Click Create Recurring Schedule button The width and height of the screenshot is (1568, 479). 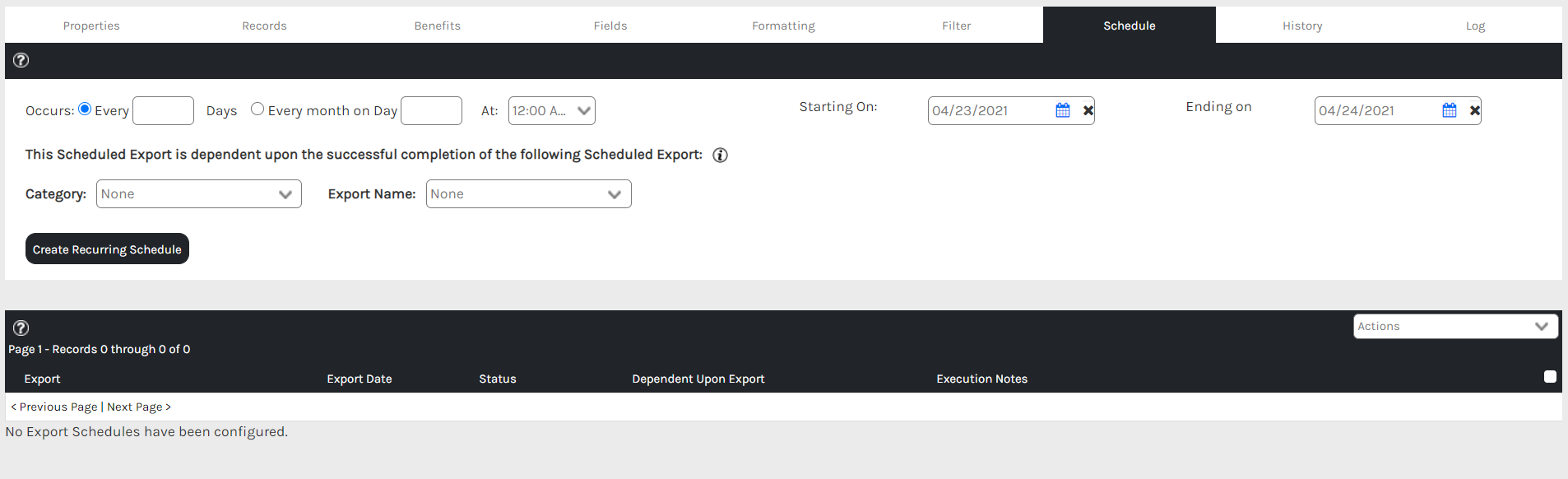click(107, 249)
